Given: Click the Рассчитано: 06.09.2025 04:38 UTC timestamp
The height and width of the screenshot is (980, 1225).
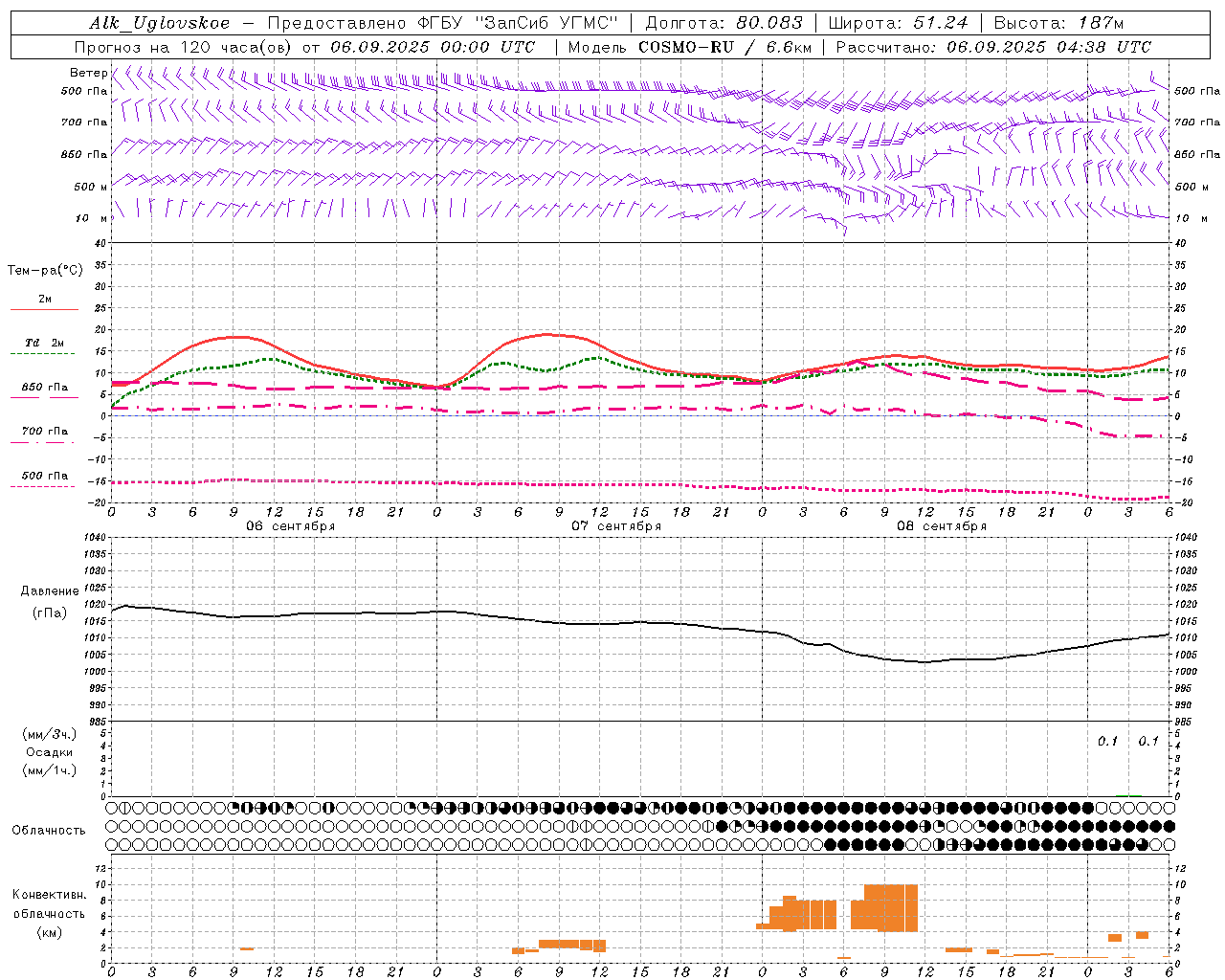Looking at the screenshot, I should point(993,47).
